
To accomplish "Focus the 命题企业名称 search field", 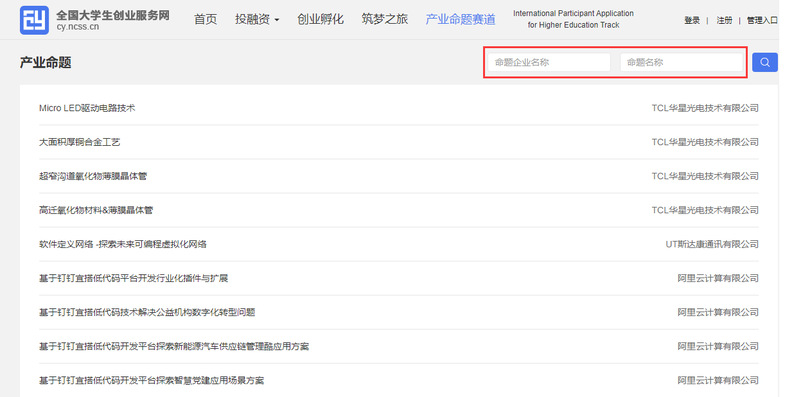I will (x=549, y=63).
